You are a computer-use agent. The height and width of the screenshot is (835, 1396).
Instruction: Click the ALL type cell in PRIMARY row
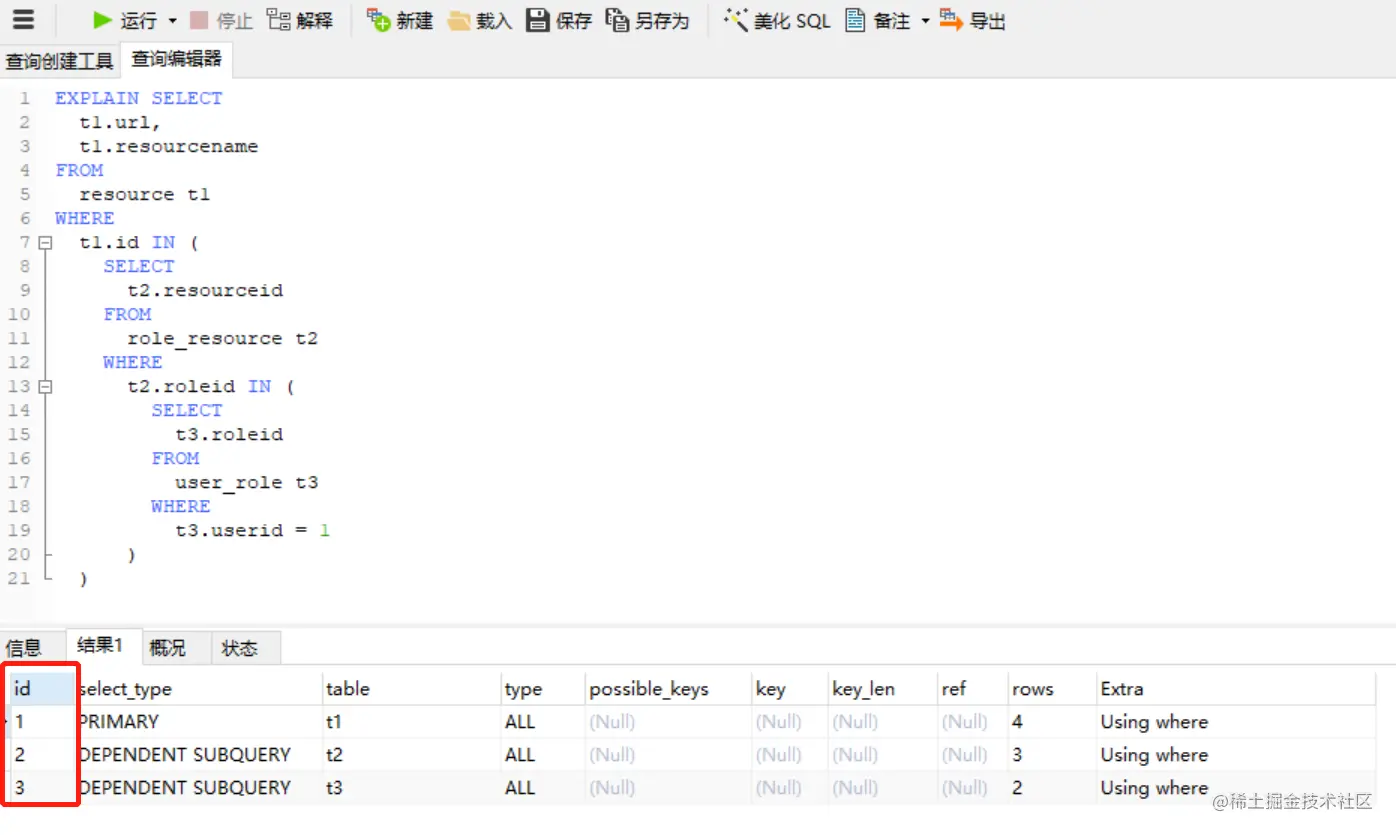tap(543, 722)
